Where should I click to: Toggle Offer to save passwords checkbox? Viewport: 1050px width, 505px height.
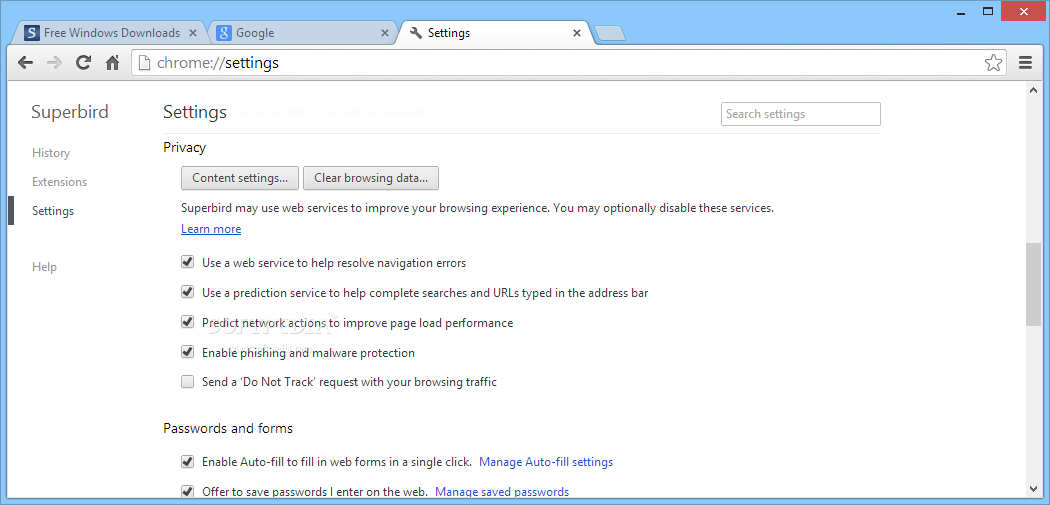click(x=188, y=491)
